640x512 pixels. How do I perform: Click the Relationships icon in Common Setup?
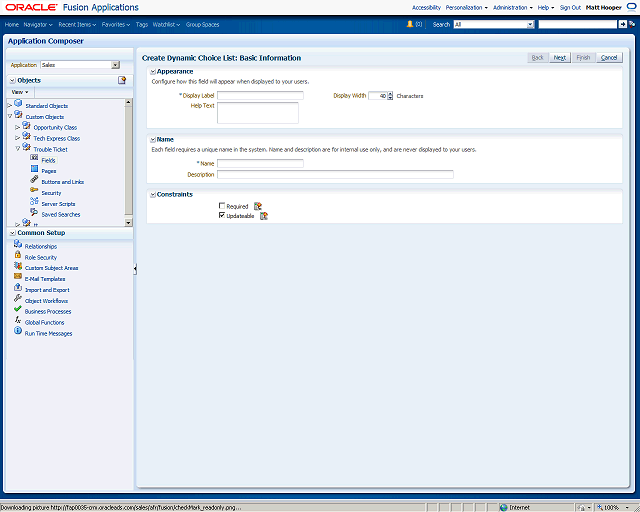pyautogui.click(x=18, y=244)
